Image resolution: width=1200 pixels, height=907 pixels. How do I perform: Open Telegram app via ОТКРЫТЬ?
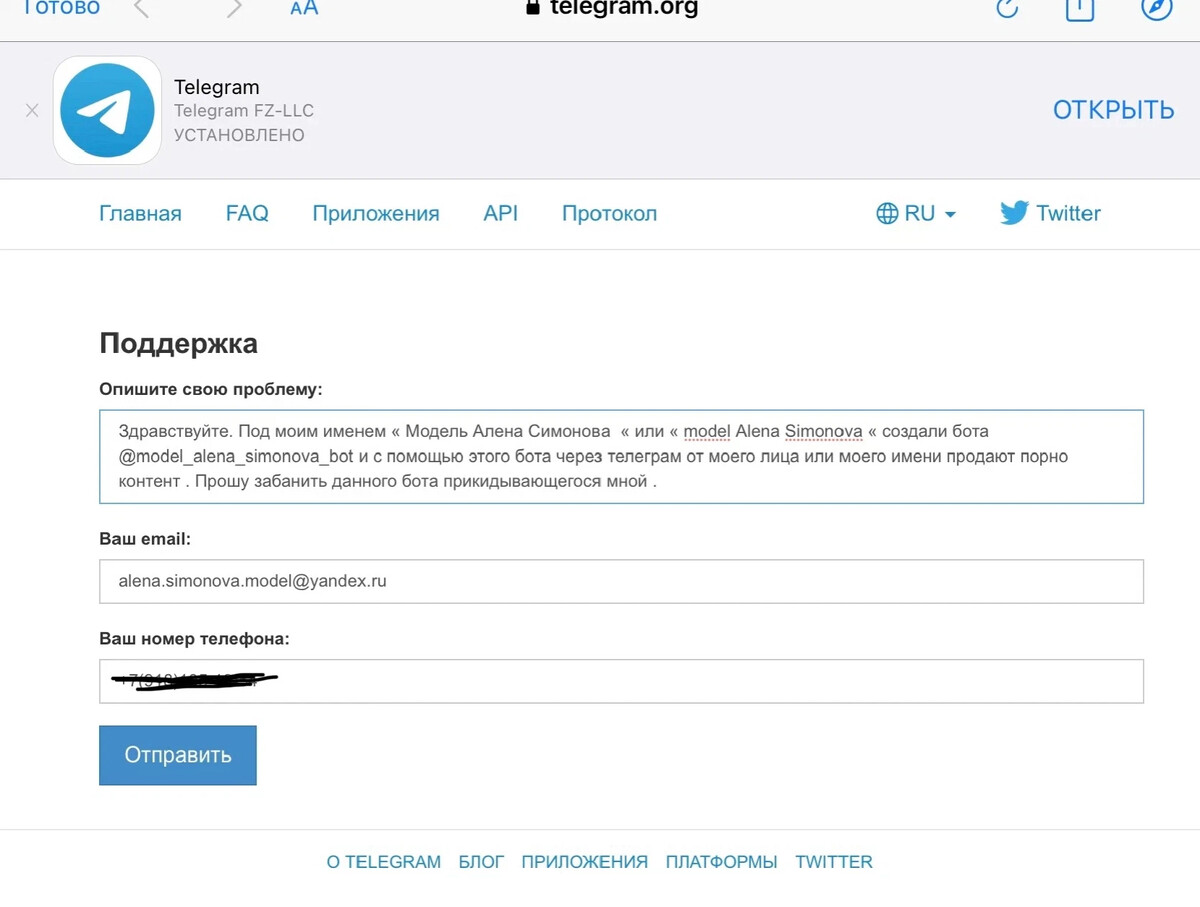1113,110
